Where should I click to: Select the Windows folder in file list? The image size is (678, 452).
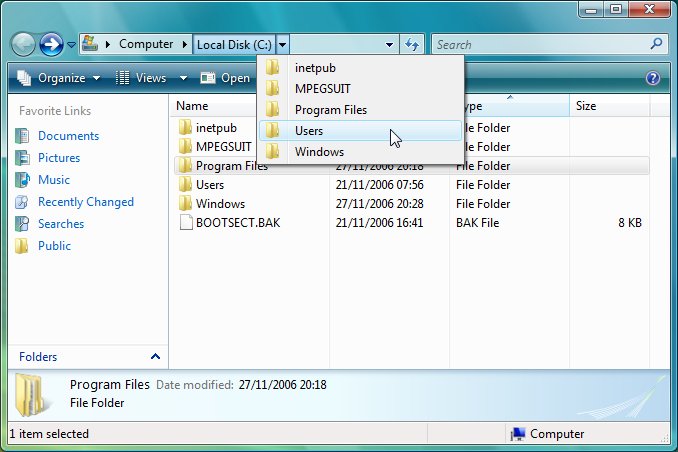point(220,204)
